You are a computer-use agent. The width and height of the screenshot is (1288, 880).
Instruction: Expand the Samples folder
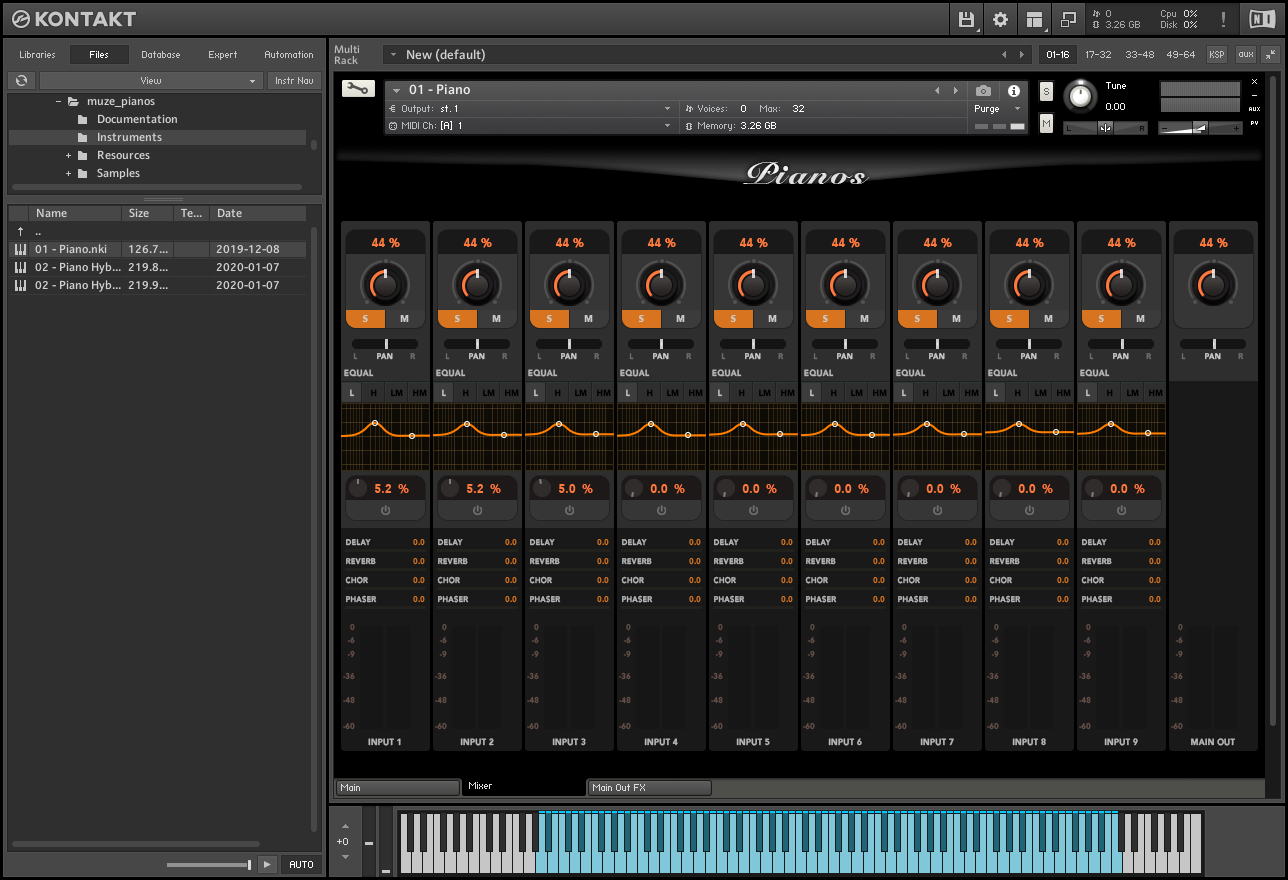coord(69,173)
